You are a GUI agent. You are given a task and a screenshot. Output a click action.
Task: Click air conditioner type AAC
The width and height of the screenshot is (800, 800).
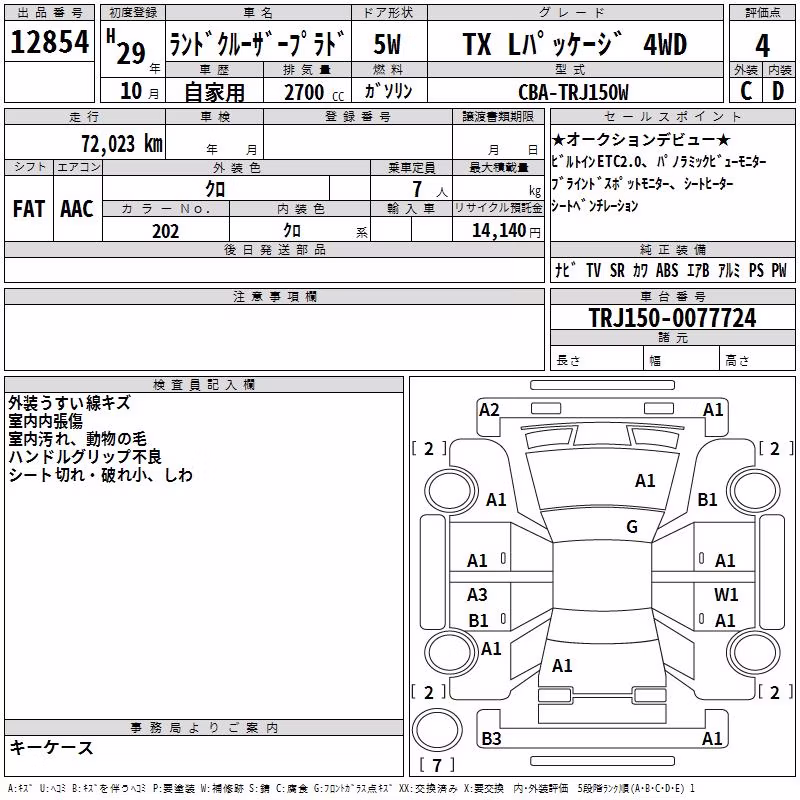77,209
